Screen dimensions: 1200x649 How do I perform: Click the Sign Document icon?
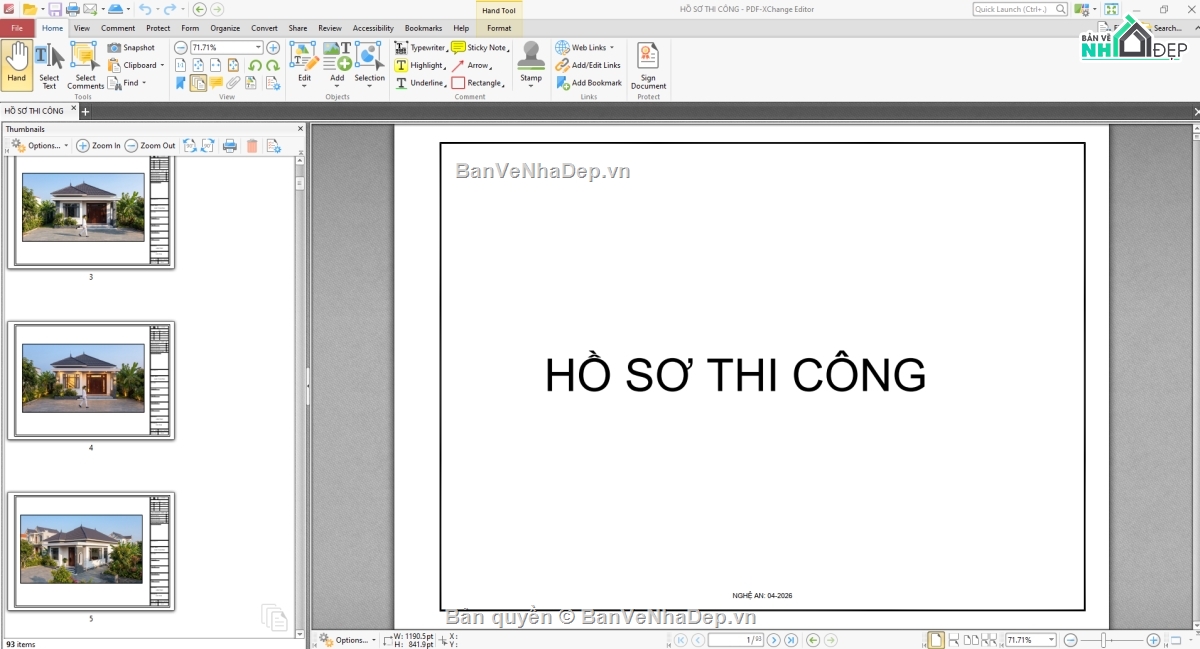[x=648, y=66]
